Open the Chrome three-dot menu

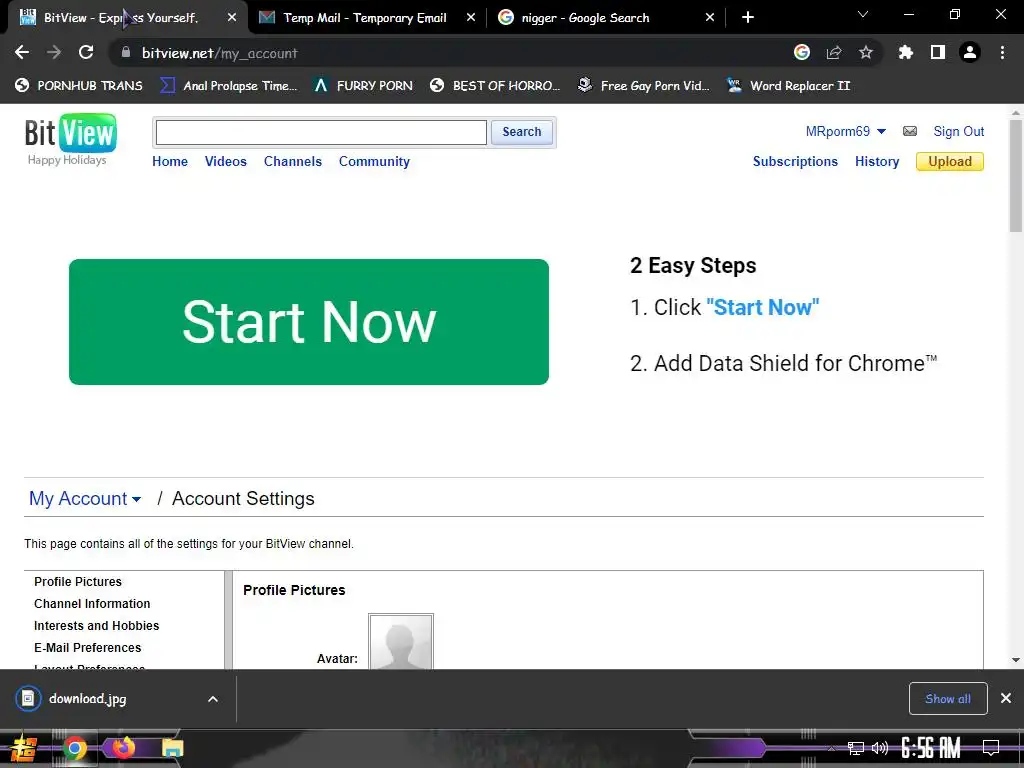[1002, 53]
